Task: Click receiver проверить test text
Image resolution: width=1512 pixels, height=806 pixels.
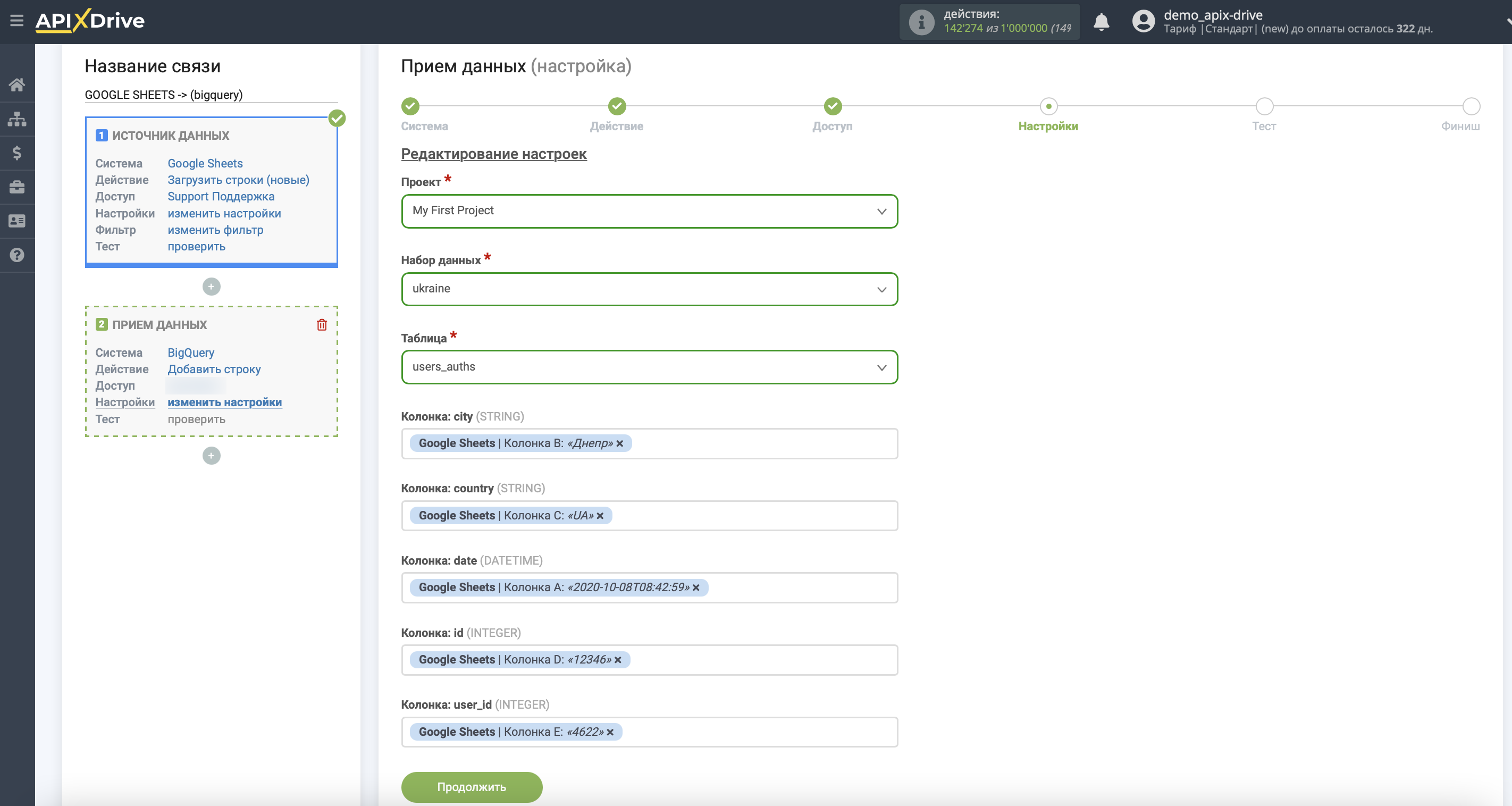Action: (x=197, y=419)
